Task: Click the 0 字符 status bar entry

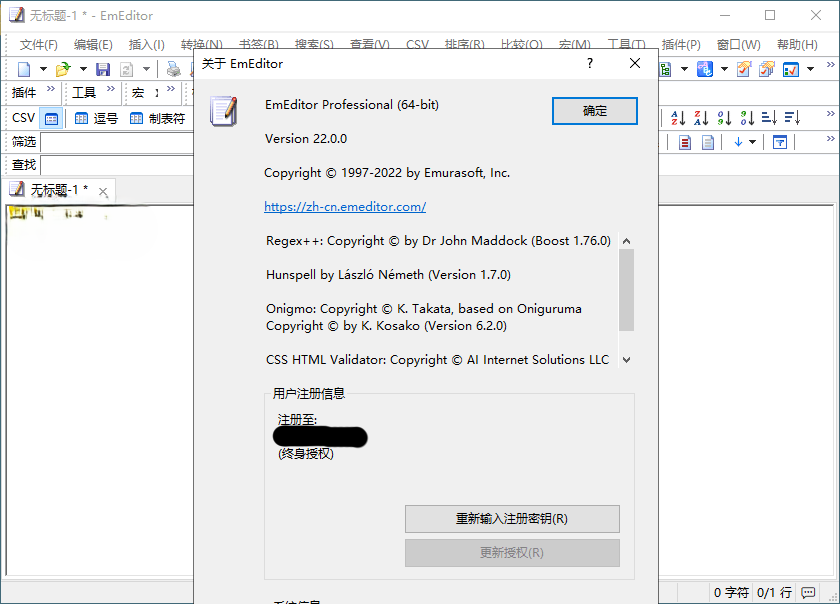Action: pyautogui.click(x=731, y=592)
